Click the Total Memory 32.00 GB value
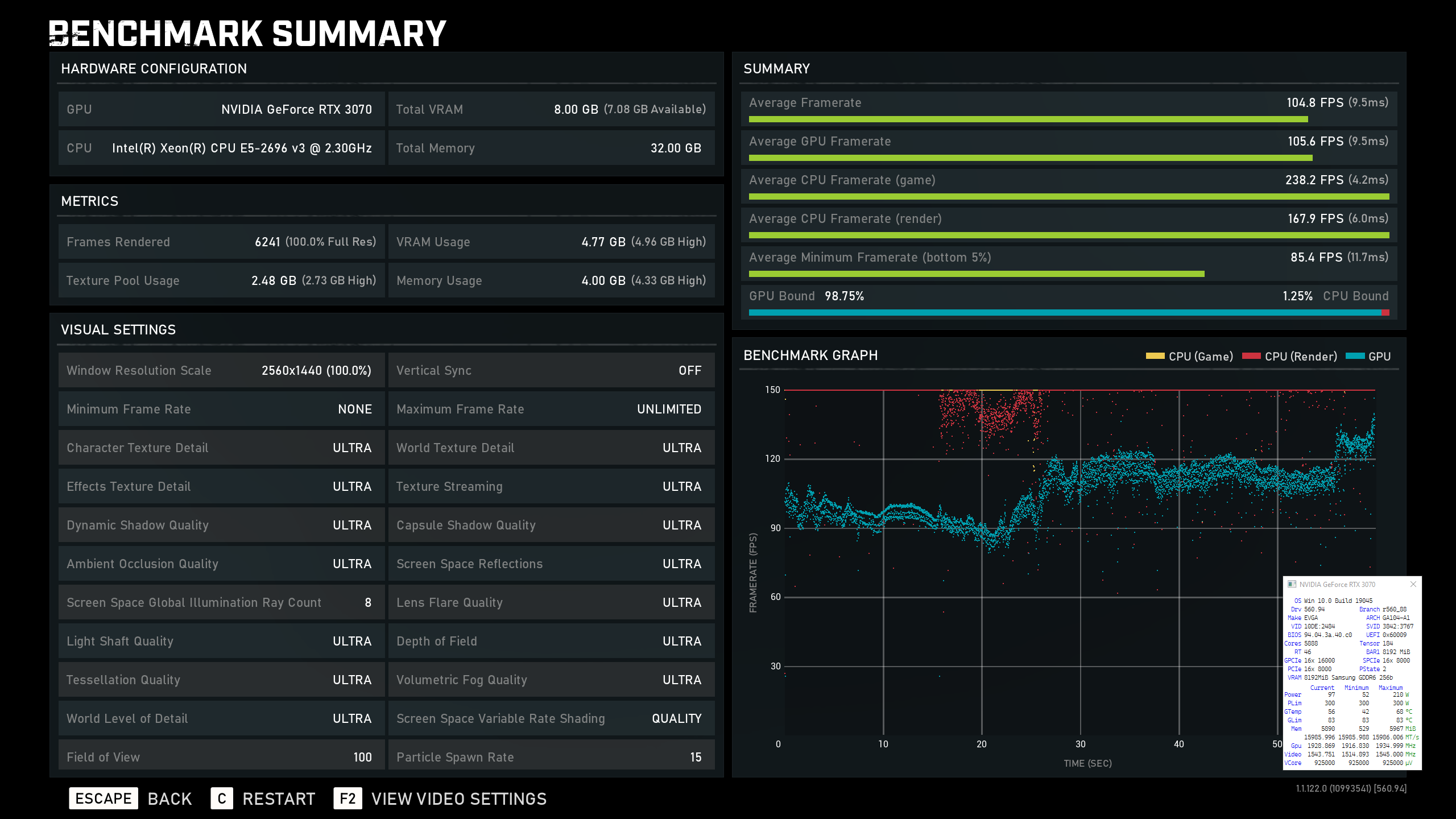This screenshot has width=1456, height=819. coord(676,148)
